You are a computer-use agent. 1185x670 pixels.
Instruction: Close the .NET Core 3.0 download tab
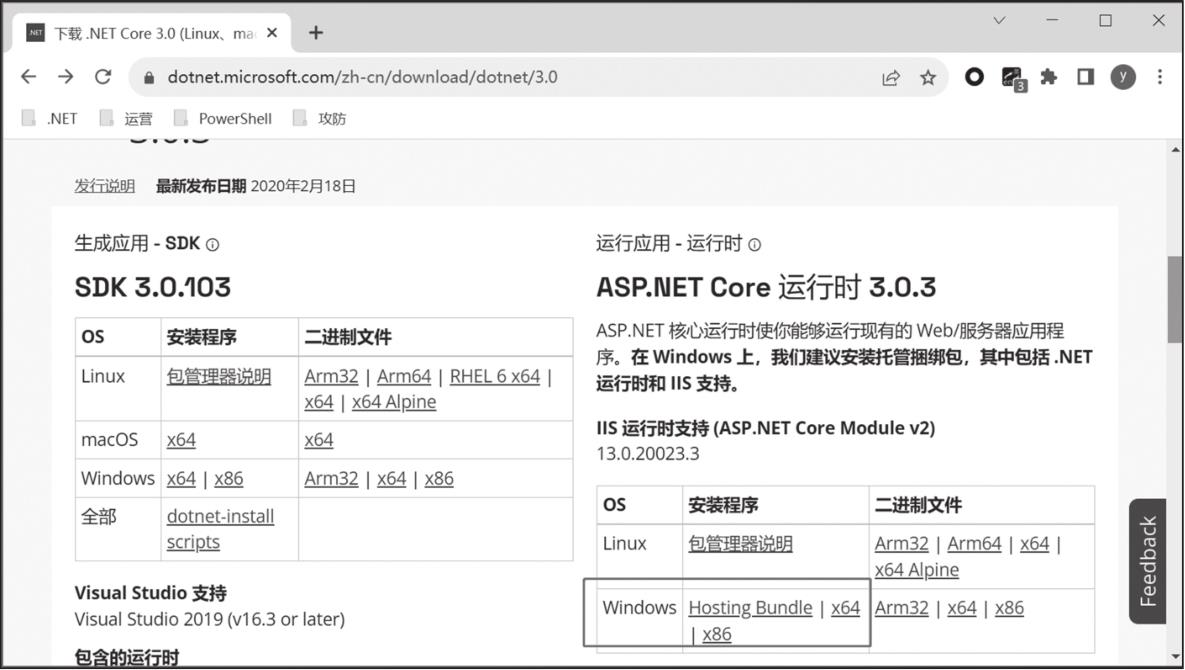272,33
